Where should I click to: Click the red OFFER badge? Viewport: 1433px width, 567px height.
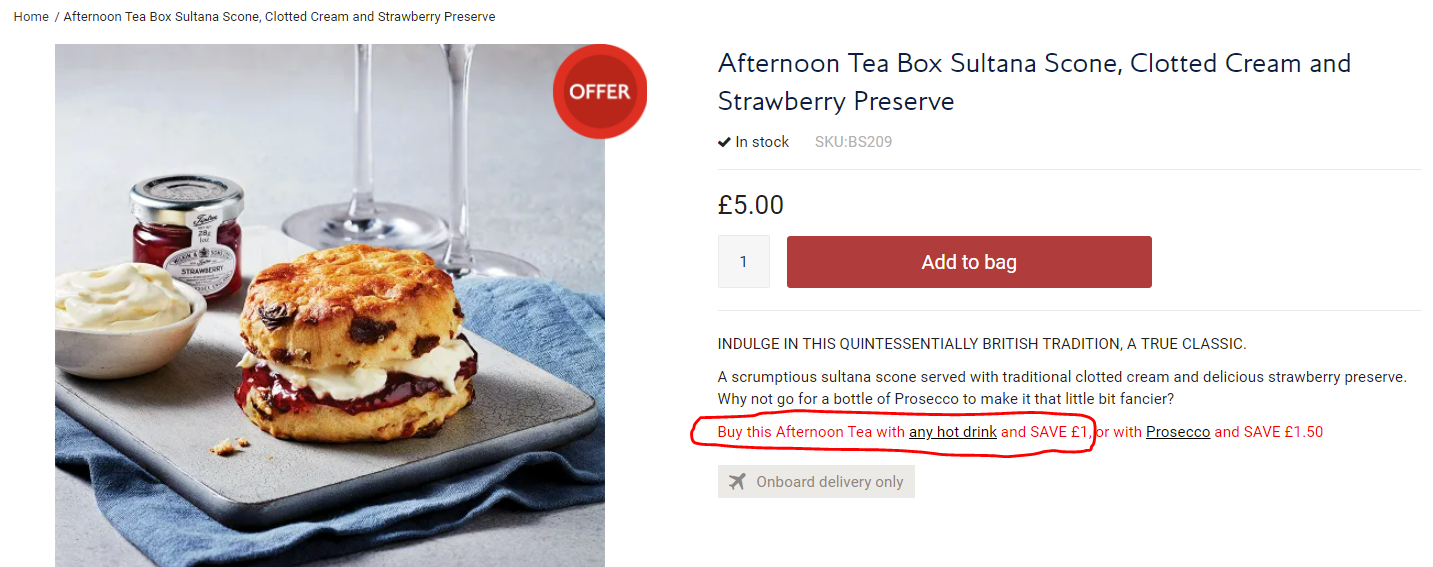tap(600, 92)
